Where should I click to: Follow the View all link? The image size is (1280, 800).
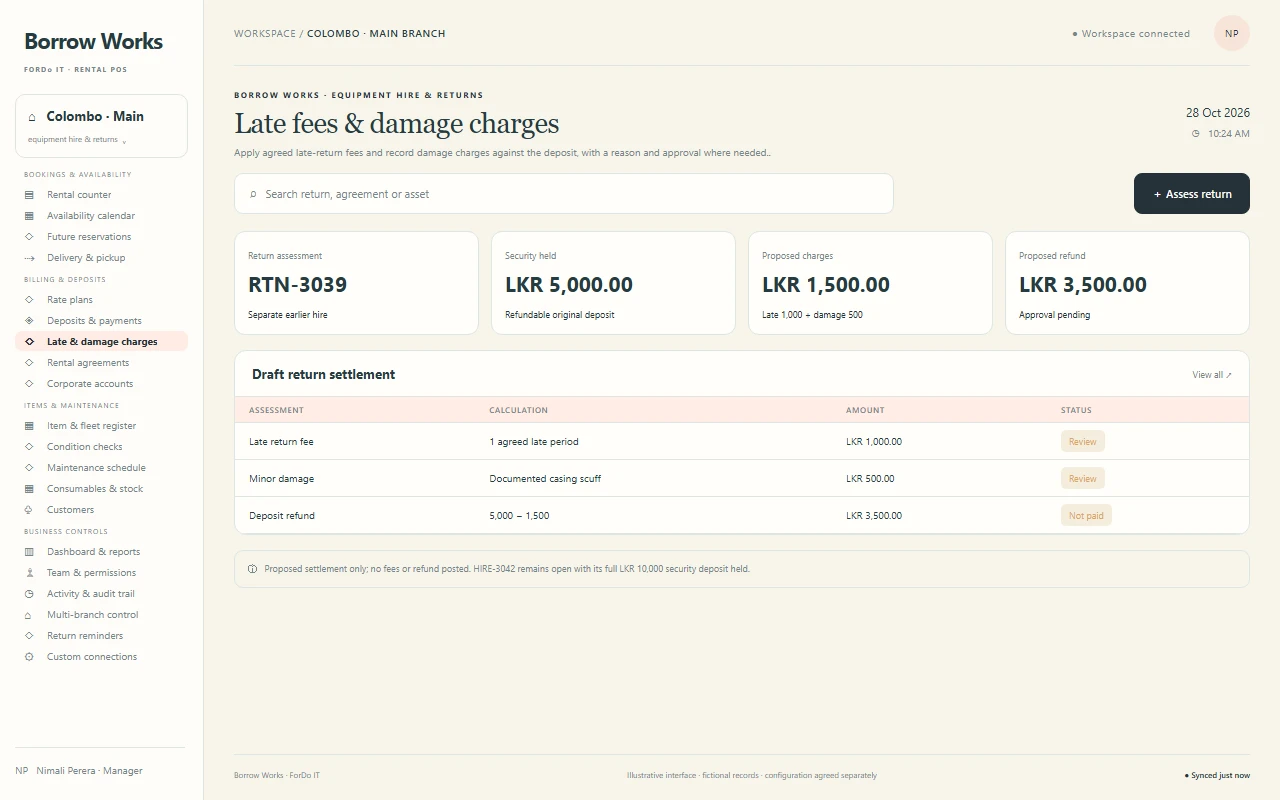pos(1212,375)
